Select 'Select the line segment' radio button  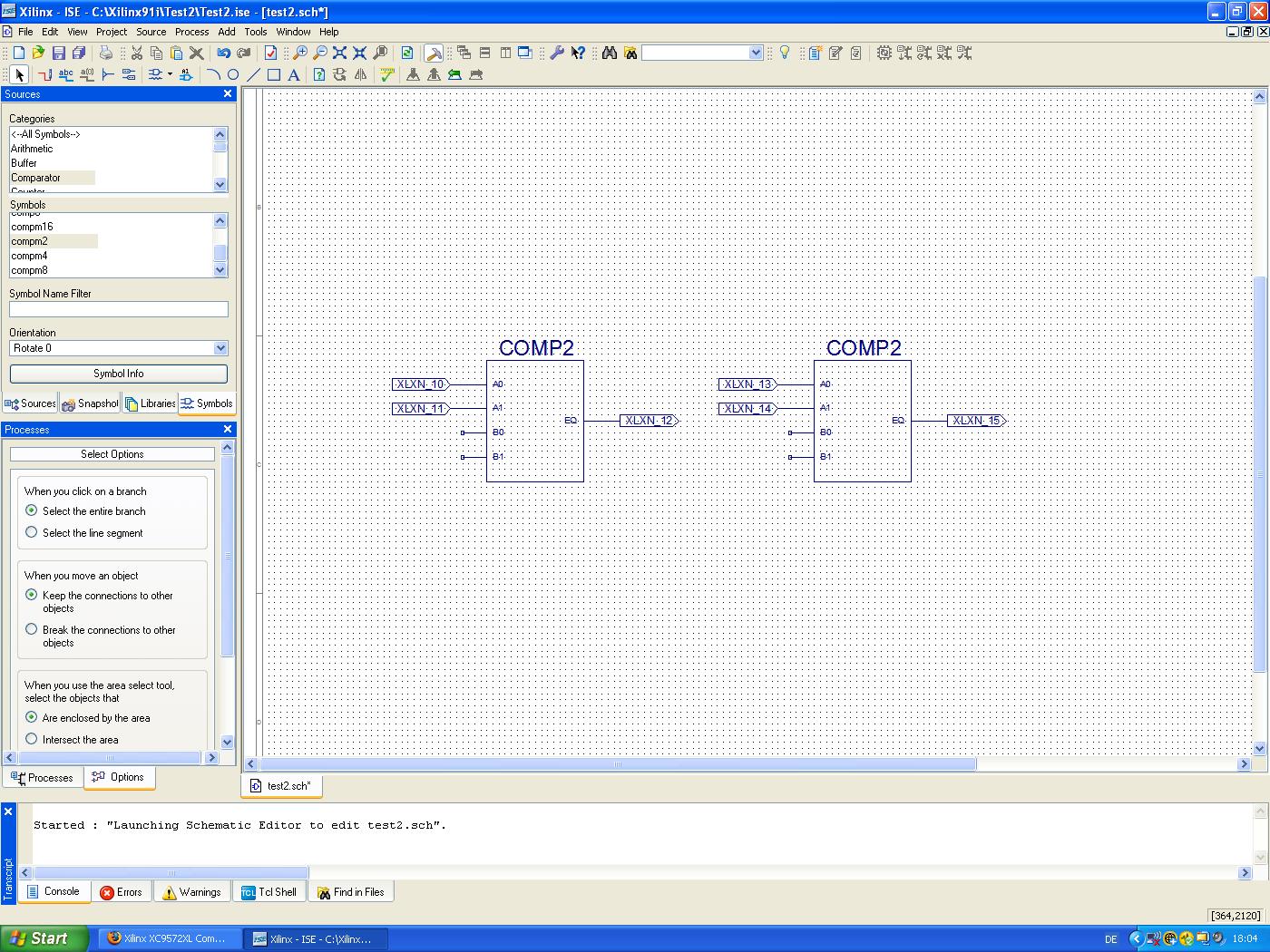pos(32,532)
